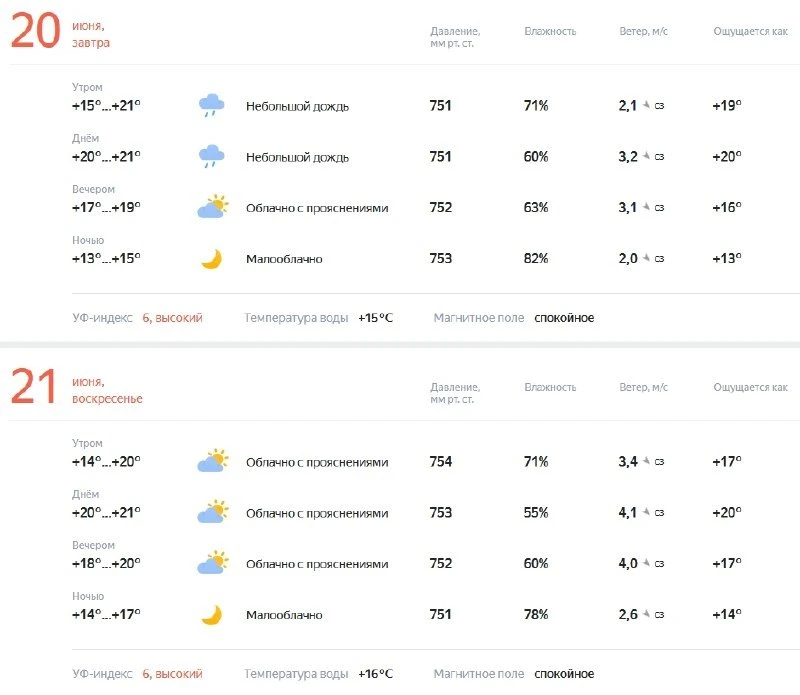
Task: Click the moon icon for June 21 night
Action: [x=212, y=615]
